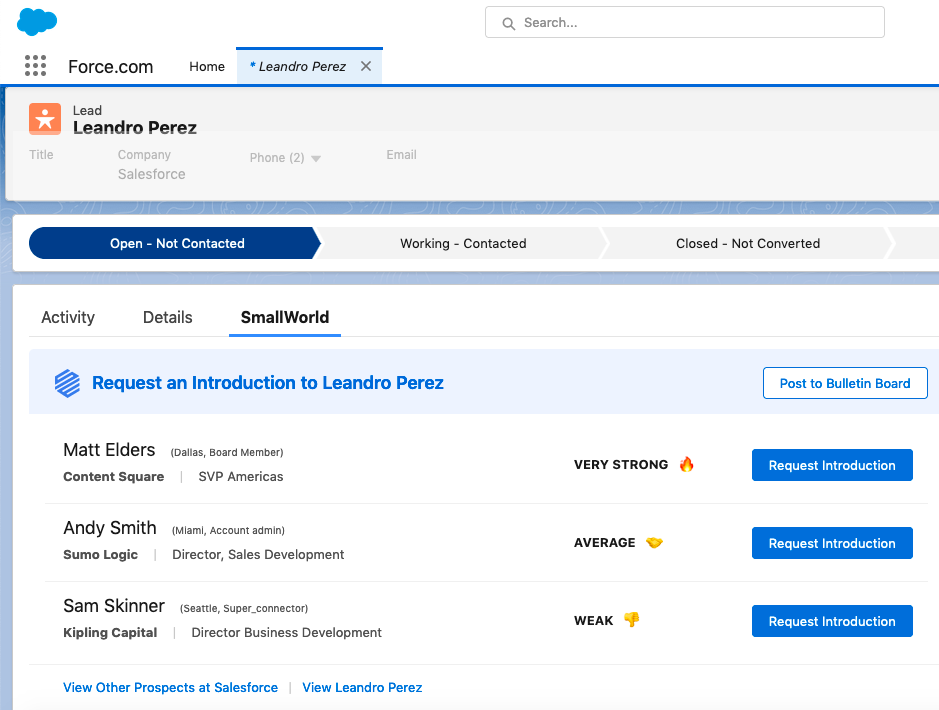Open View Other Prospects at Salesforce link
The image size is (939, 710).
tap(170, 687)
